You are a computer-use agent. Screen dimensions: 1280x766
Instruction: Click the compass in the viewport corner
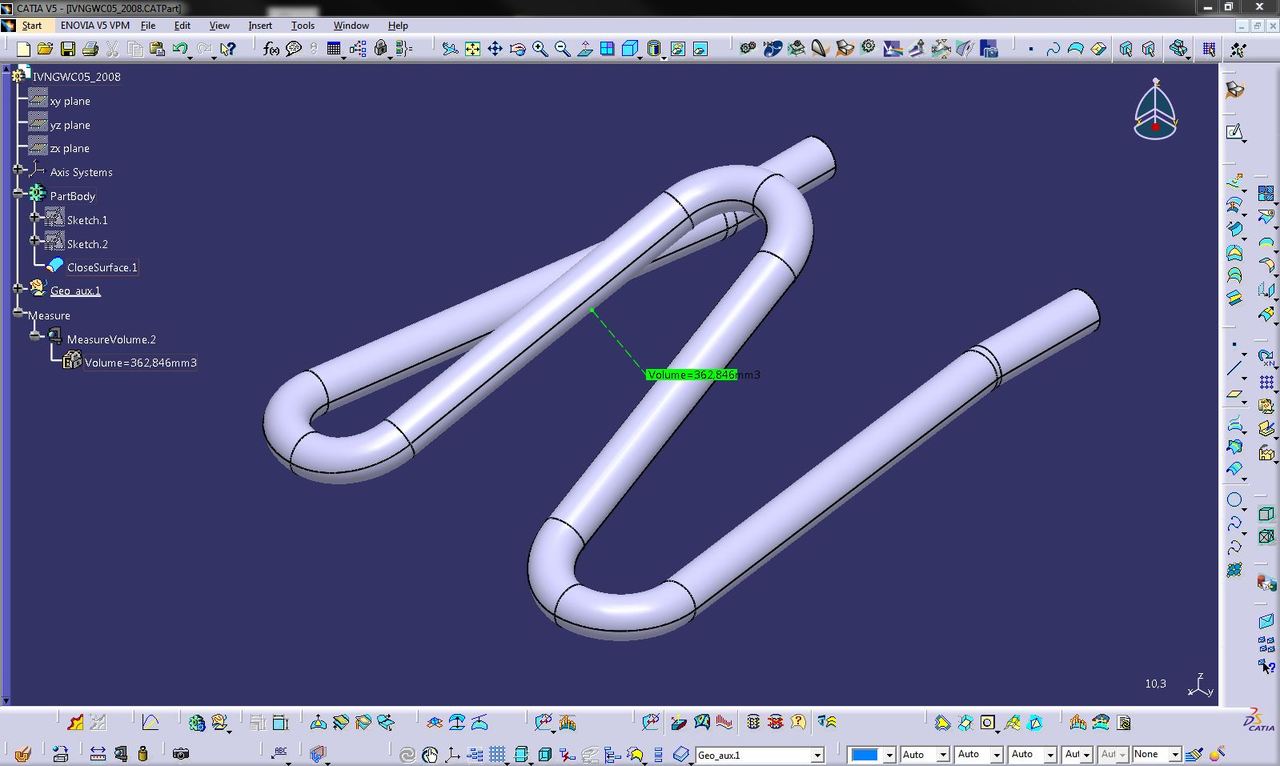coord(1155,110)
